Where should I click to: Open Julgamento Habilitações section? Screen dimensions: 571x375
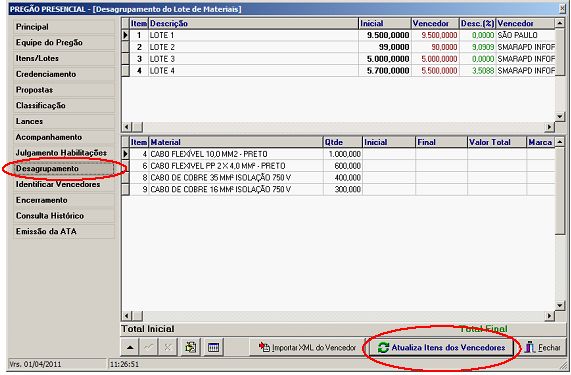pyautogui.click(x=64, y=153)
